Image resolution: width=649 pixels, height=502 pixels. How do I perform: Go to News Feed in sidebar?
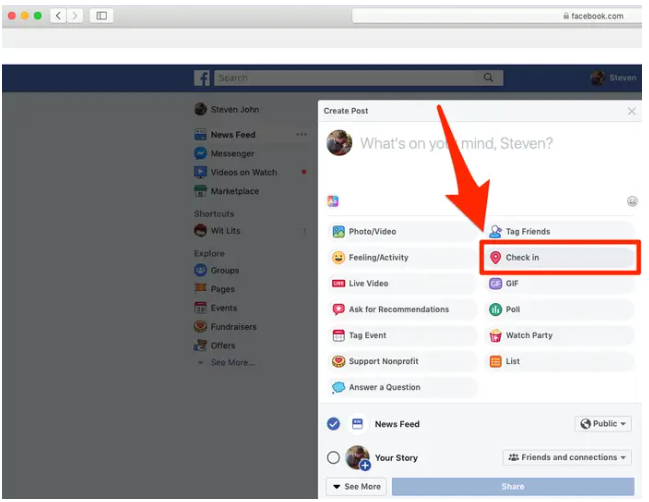pos(225,135)
